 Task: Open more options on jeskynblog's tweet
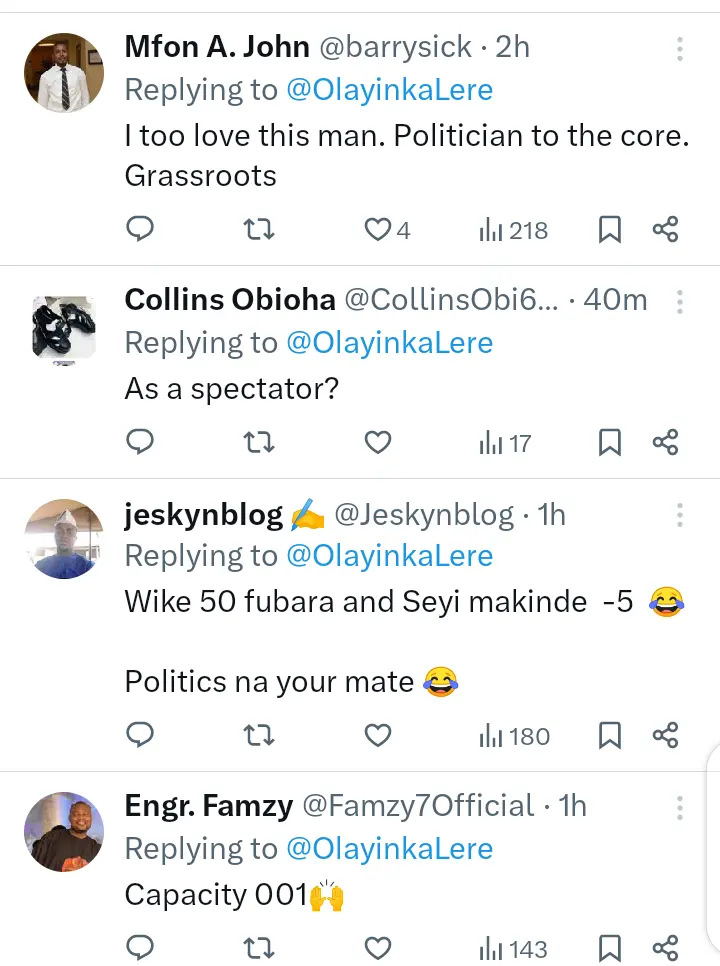point(679,515)
